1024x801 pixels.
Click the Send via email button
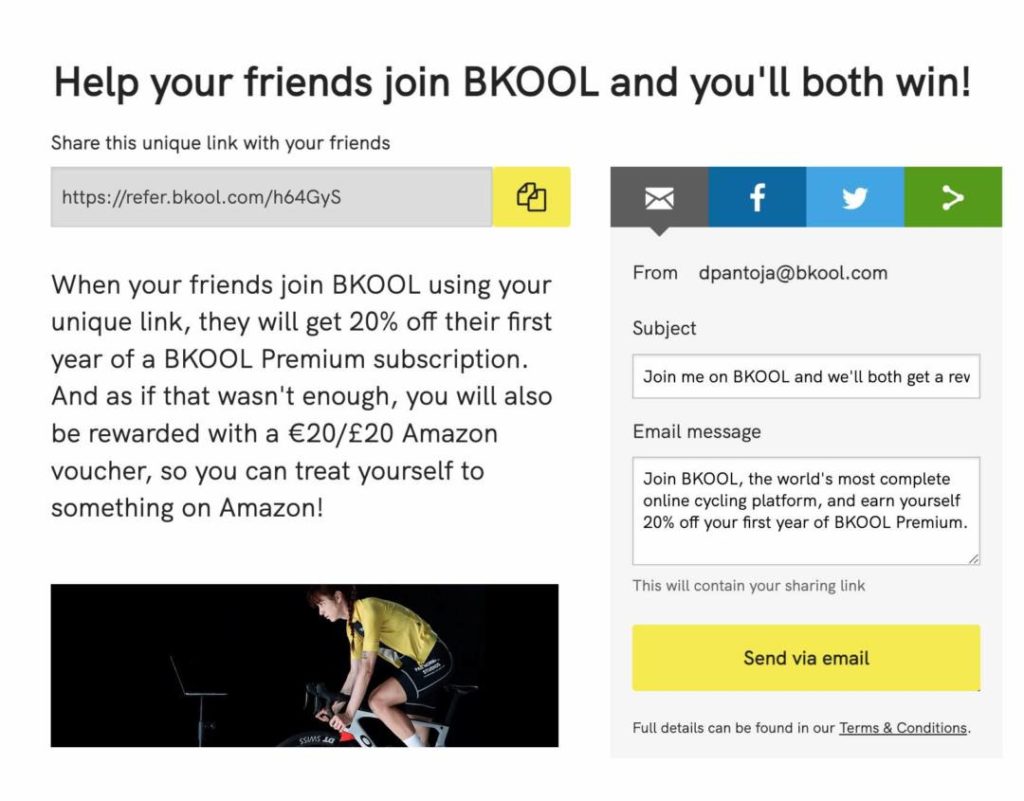point(806,657)
